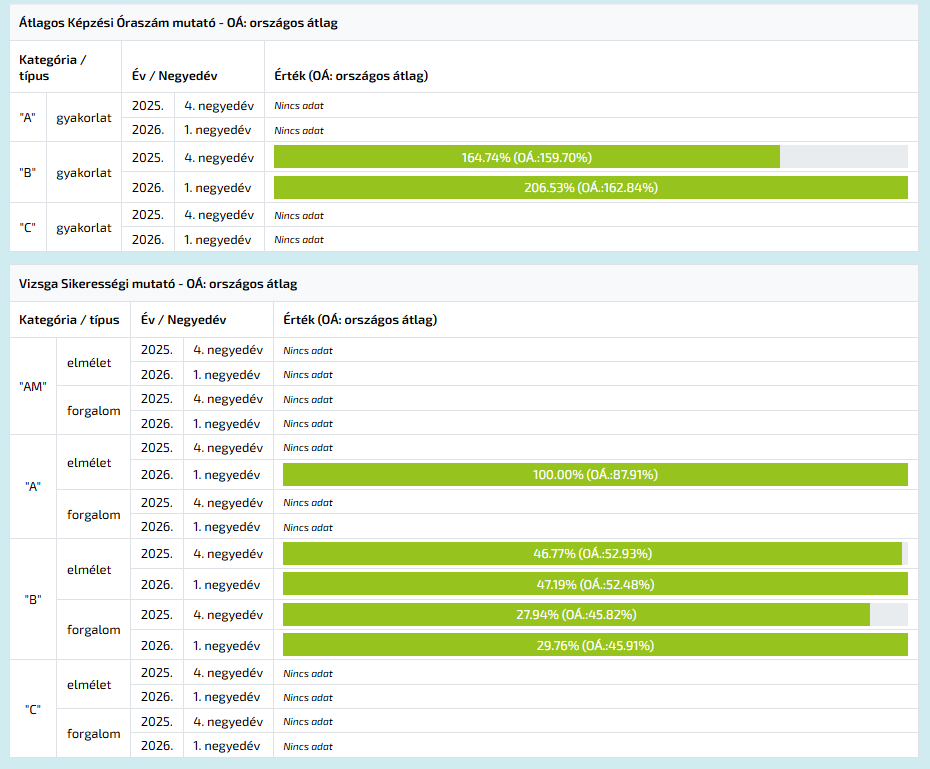Click the 164.74% training hours bar
Viewport: 930px width, 769px height.
[526, 157]
